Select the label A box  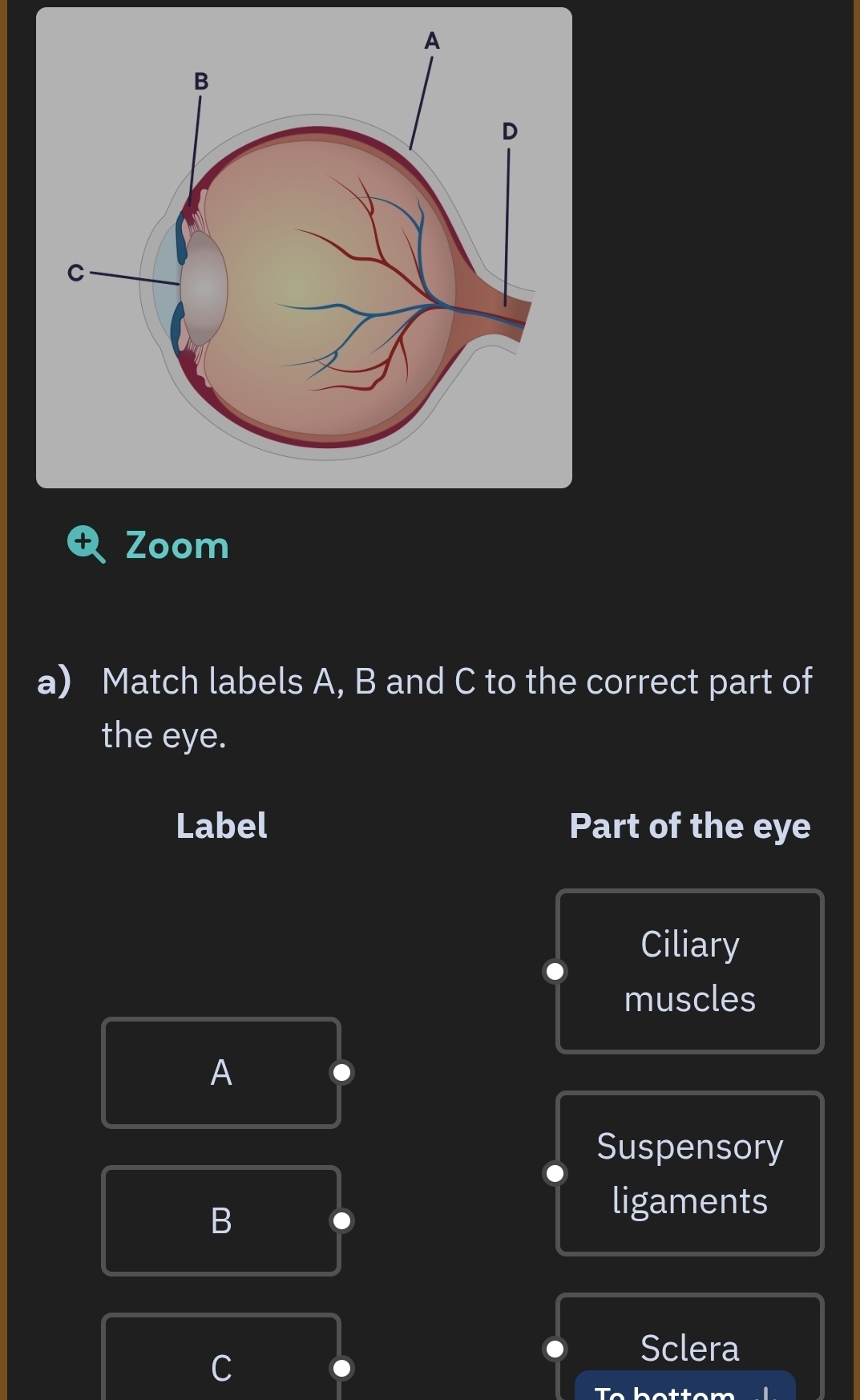[220, 1072]
